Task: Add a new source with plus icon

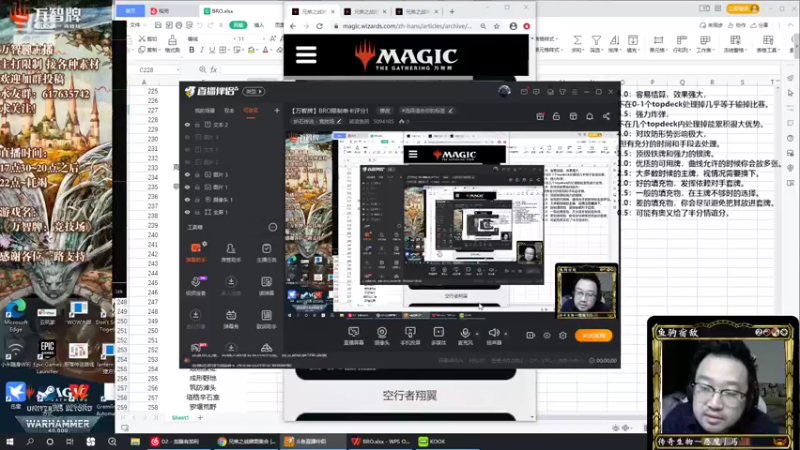Action: pyautogui.click(x=277, y=110)
